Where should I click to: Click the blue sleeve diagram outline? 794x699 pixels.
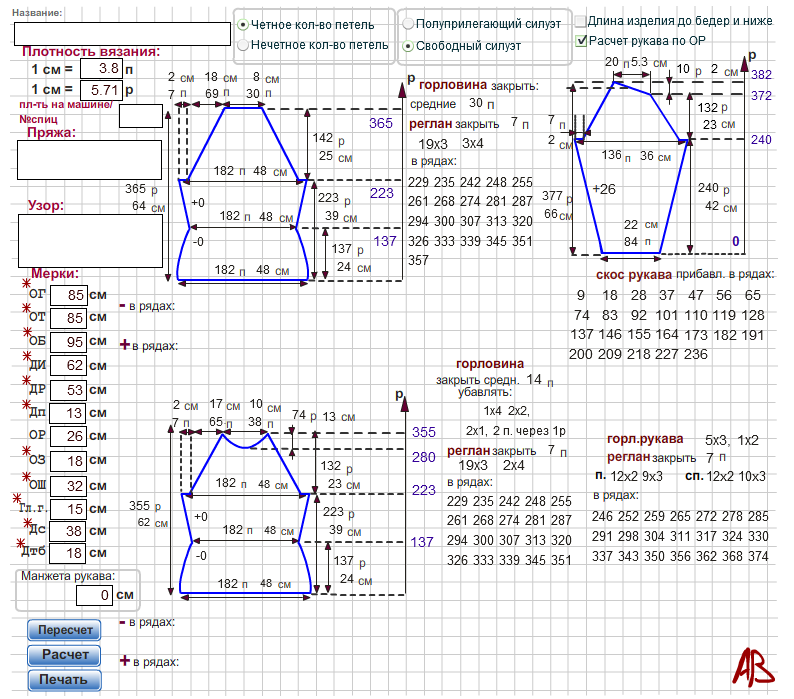pos(632,168)
